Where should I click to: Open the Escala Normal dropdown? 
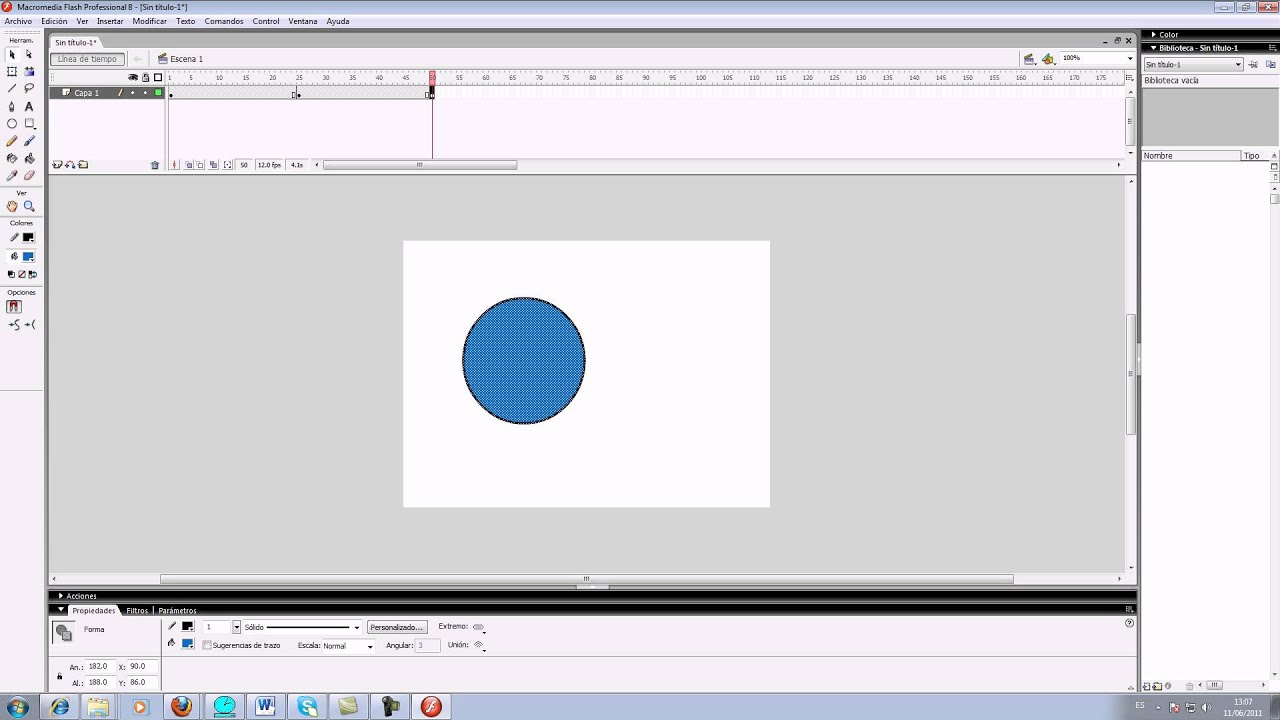point(370,646)
